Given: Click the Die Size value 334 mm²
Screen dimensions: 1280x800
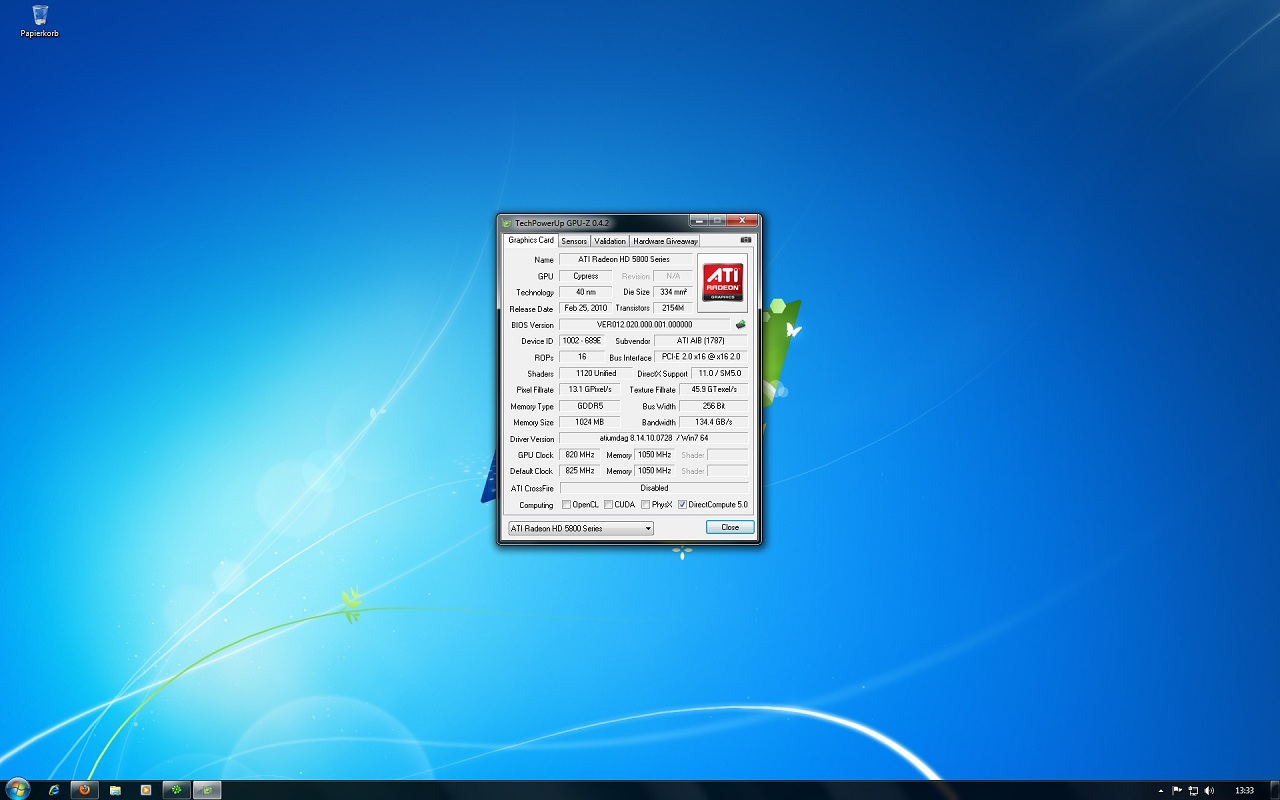Looking at the screenshot, I should coord(673,292).
